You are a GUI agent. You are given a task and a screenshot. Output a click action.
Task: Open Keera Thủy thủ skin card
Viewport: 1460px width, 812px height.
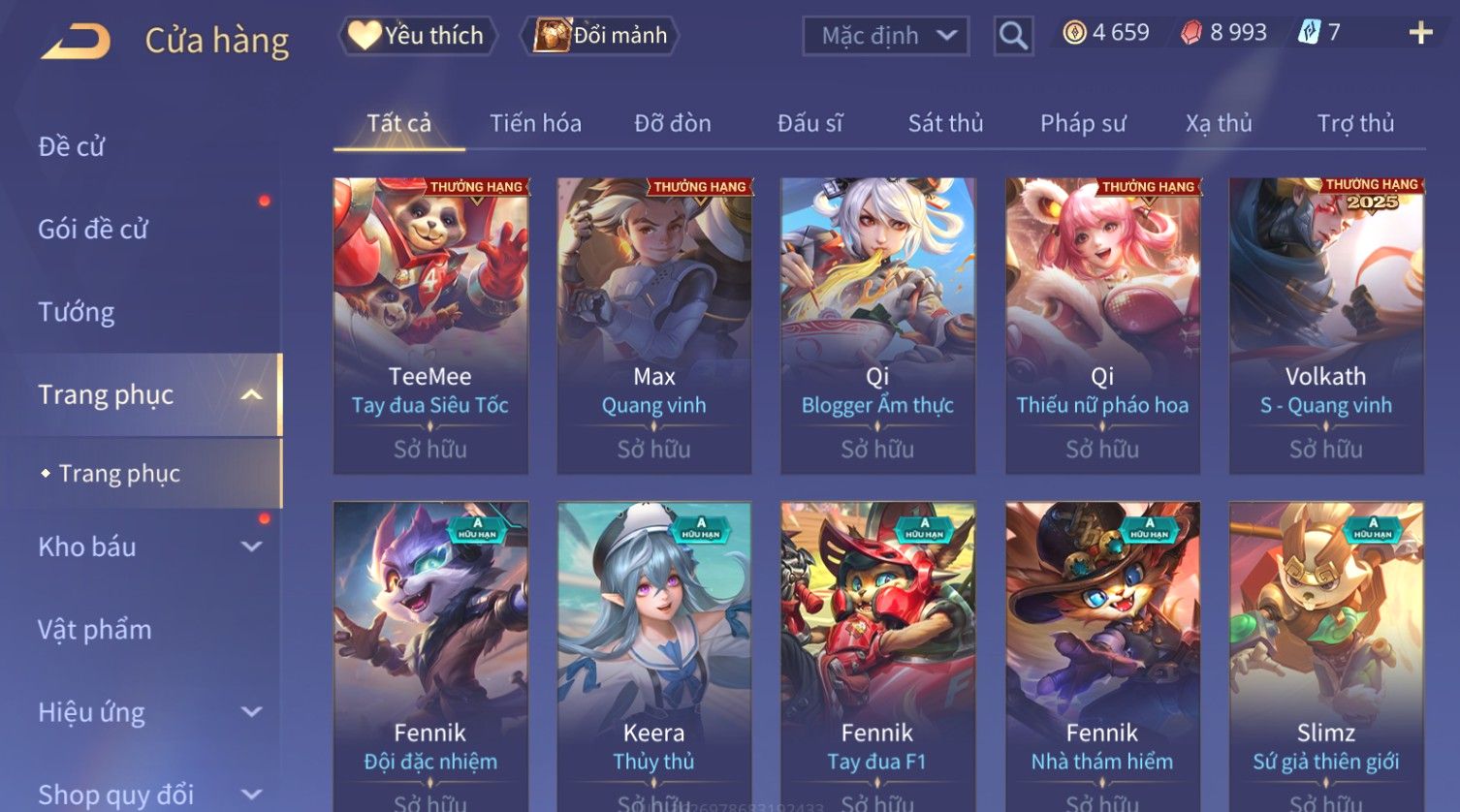point(653,656)
